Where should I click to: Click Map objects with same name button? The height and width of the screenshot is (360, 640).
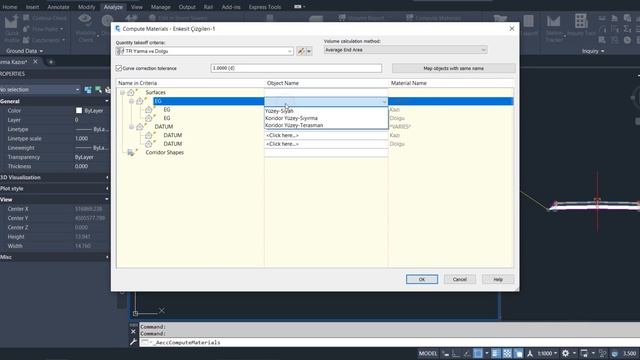pos(453,68)
